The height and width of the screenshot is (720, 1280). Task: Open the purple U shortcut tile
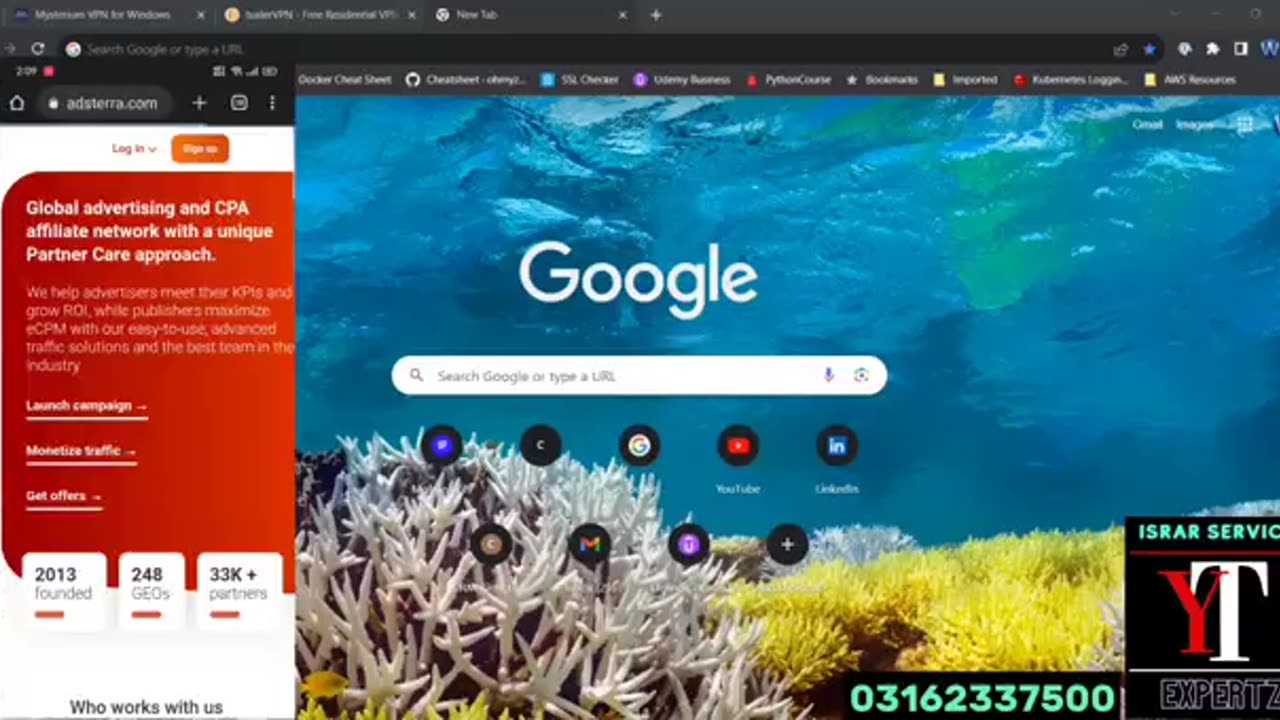click(688, 544)
